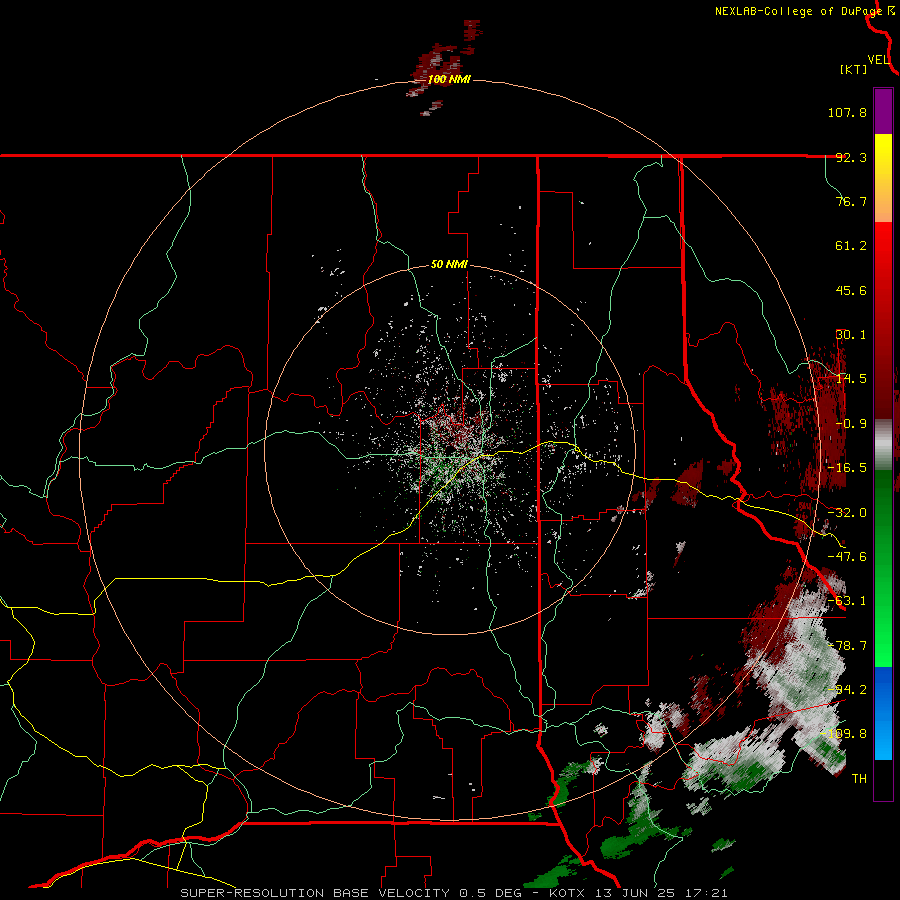Pick the blue segment of the color bar
900x900 pixels.
[883, 713]
